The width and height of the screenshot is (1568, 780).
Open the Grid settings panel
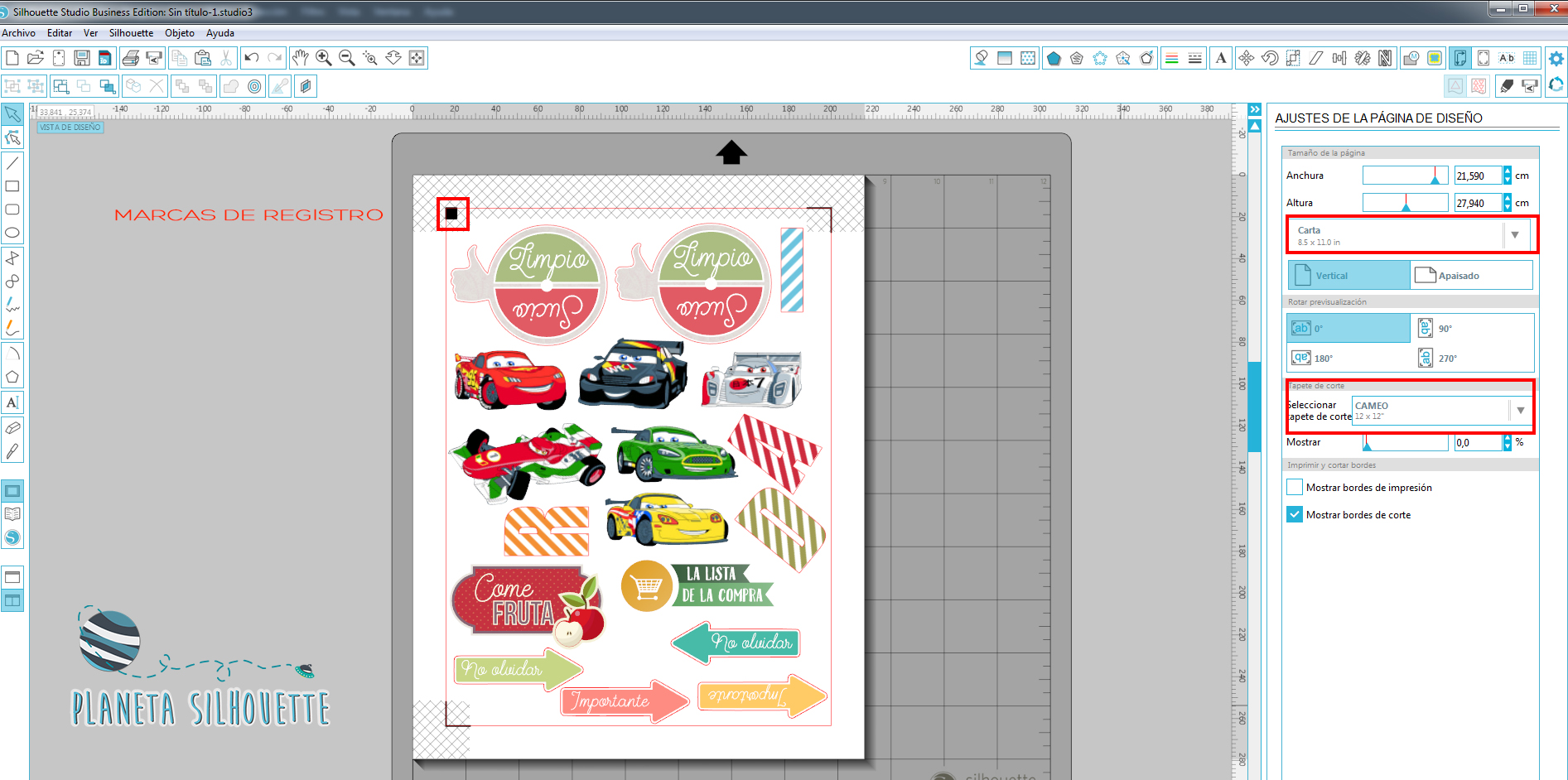[x=1530, y=58]
